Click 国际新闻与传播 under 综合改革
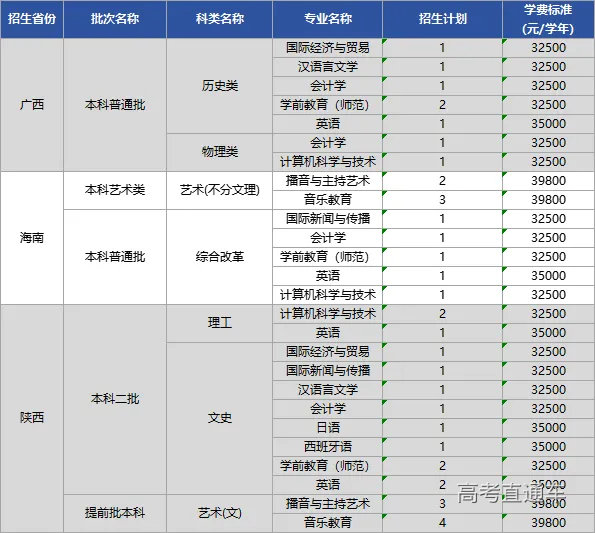 327,219
